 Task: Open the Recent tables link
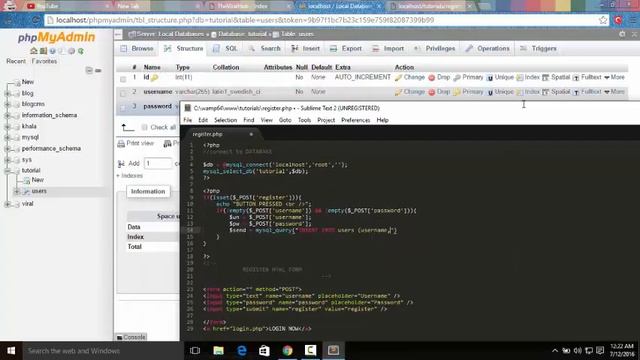(16, 61)
